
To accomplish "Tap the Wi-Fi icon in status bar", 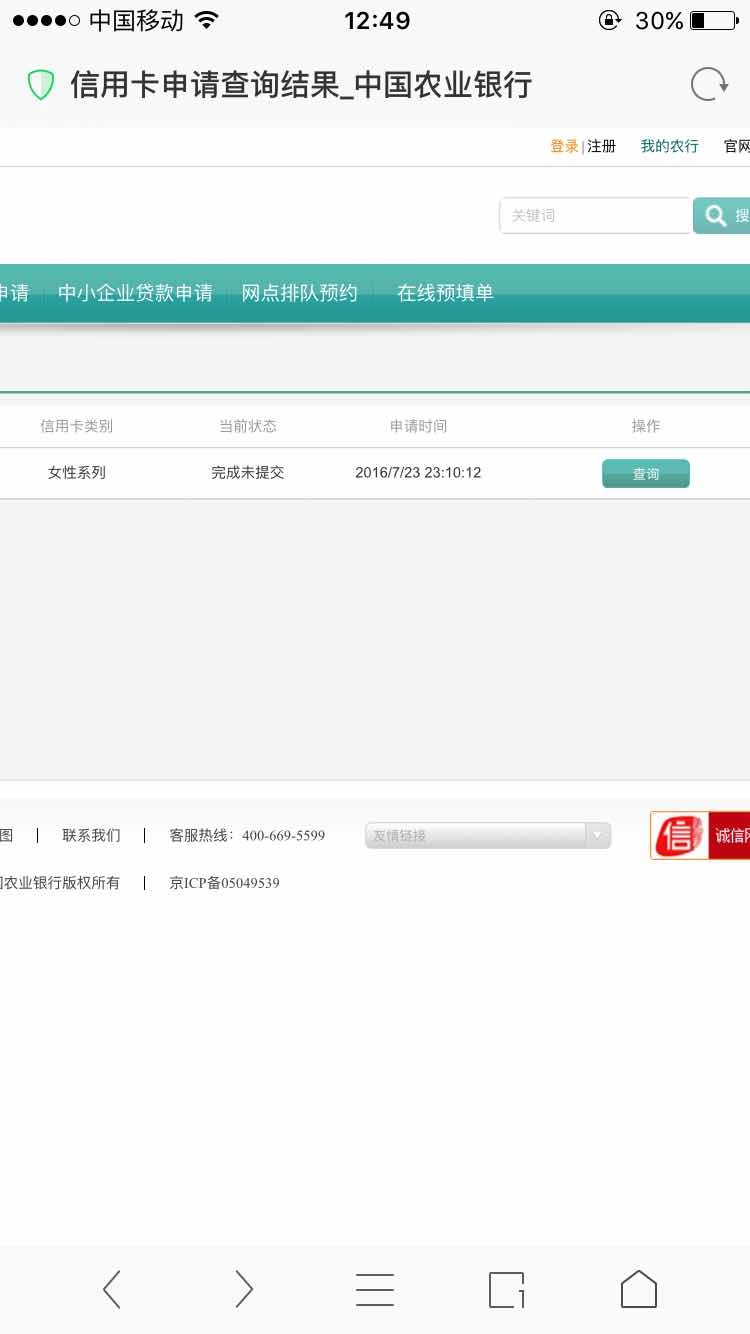I will tap(206, 20).
